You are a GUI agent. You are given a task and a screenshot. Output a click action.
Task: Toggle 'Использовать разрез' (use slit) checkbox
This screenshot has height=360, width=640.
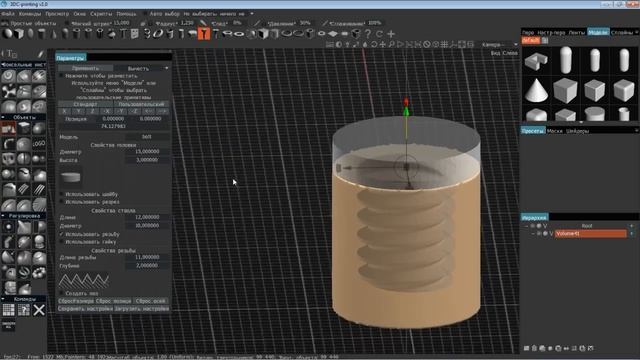click(62, 202)
